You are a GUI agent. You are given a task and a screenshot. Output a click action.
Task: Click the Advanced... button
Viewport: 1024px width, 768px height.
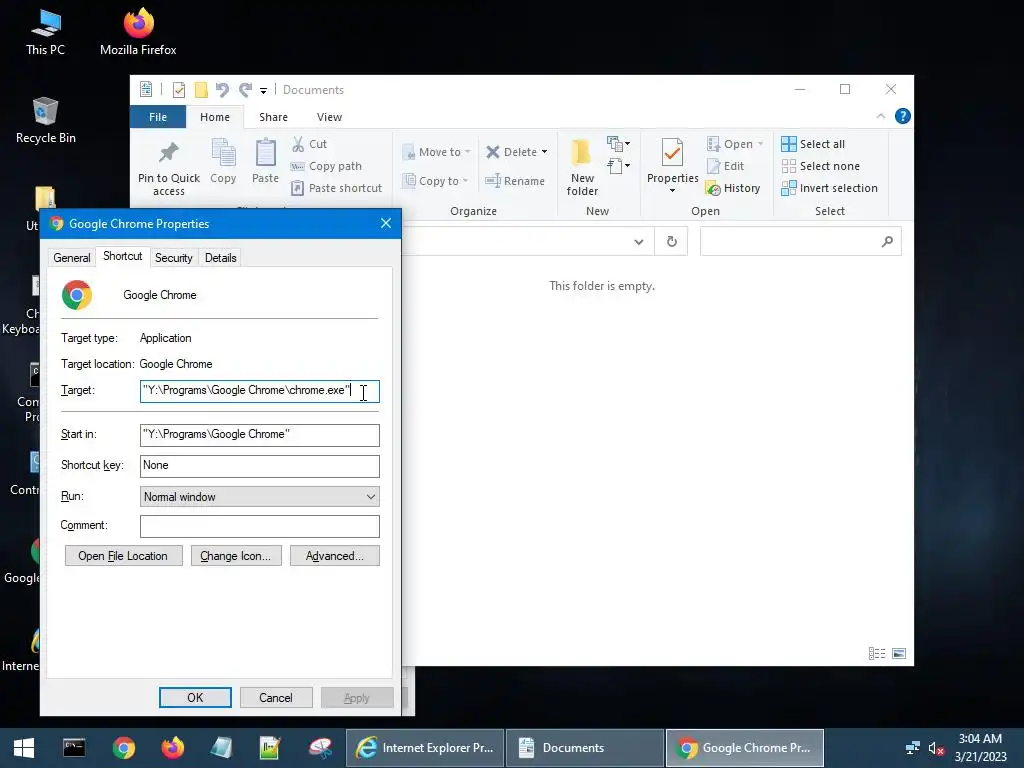pos(334,556)
